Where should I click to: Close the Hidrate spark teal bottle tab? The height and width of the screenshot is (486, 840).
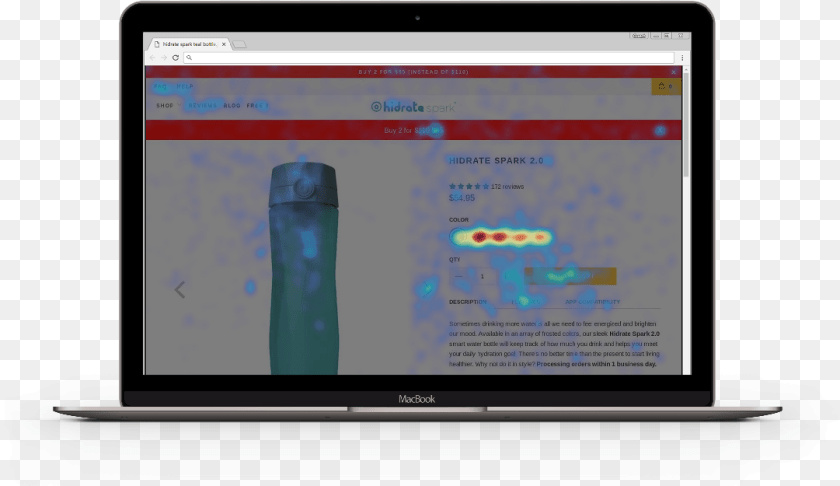pos(223,44)
